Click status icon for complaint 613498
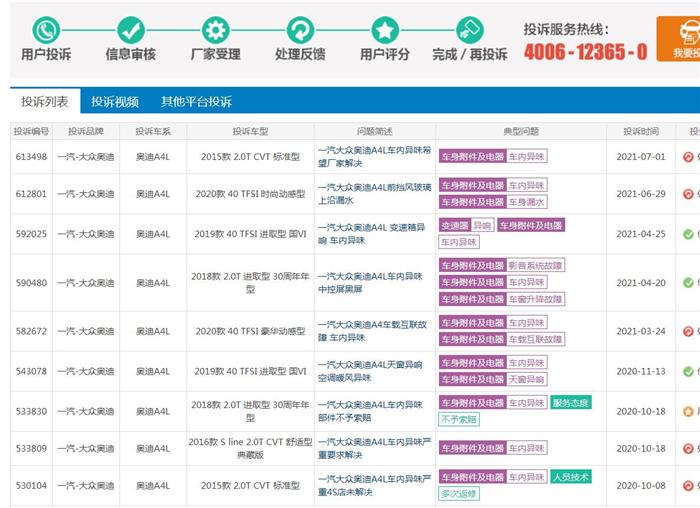 pos(688,157)
